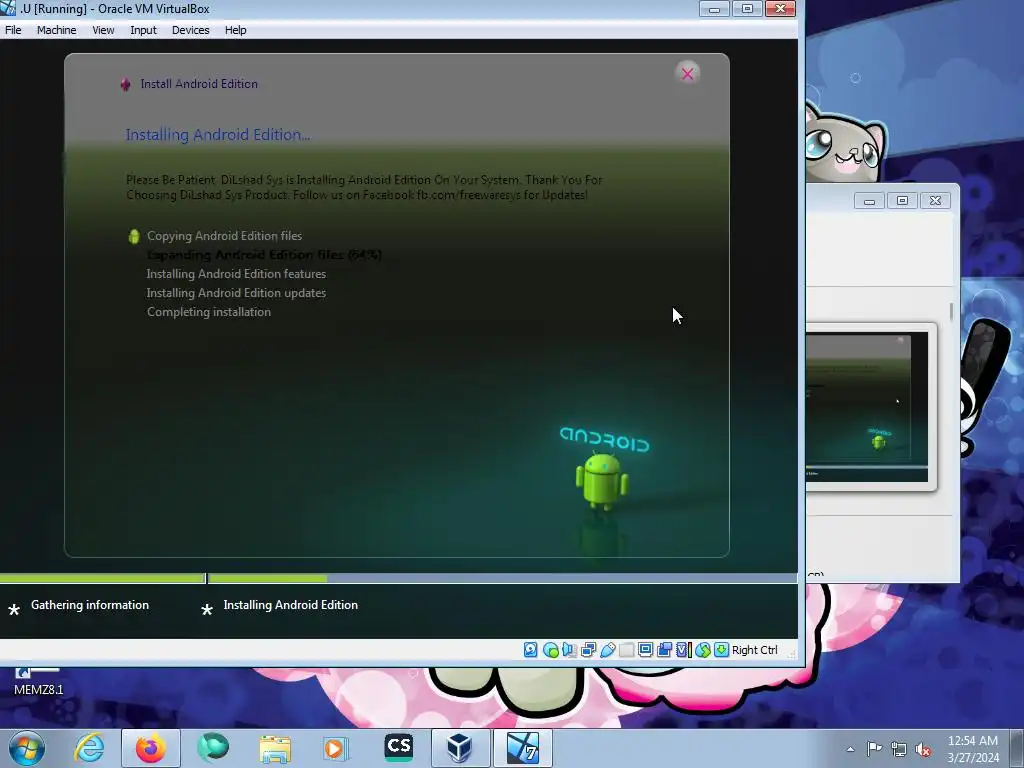
Task: Close the background VirtualBox Manager window
Action: coord(935,200)
